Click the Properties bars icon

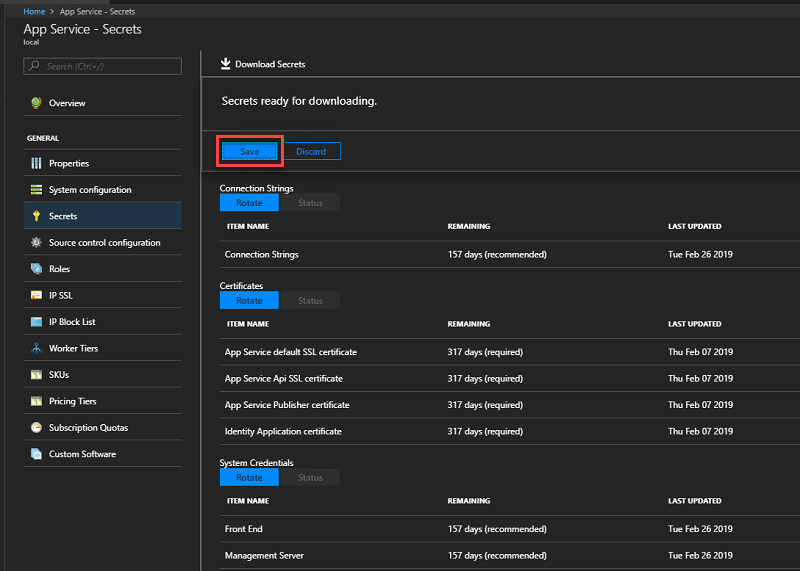tap(36, 163)
